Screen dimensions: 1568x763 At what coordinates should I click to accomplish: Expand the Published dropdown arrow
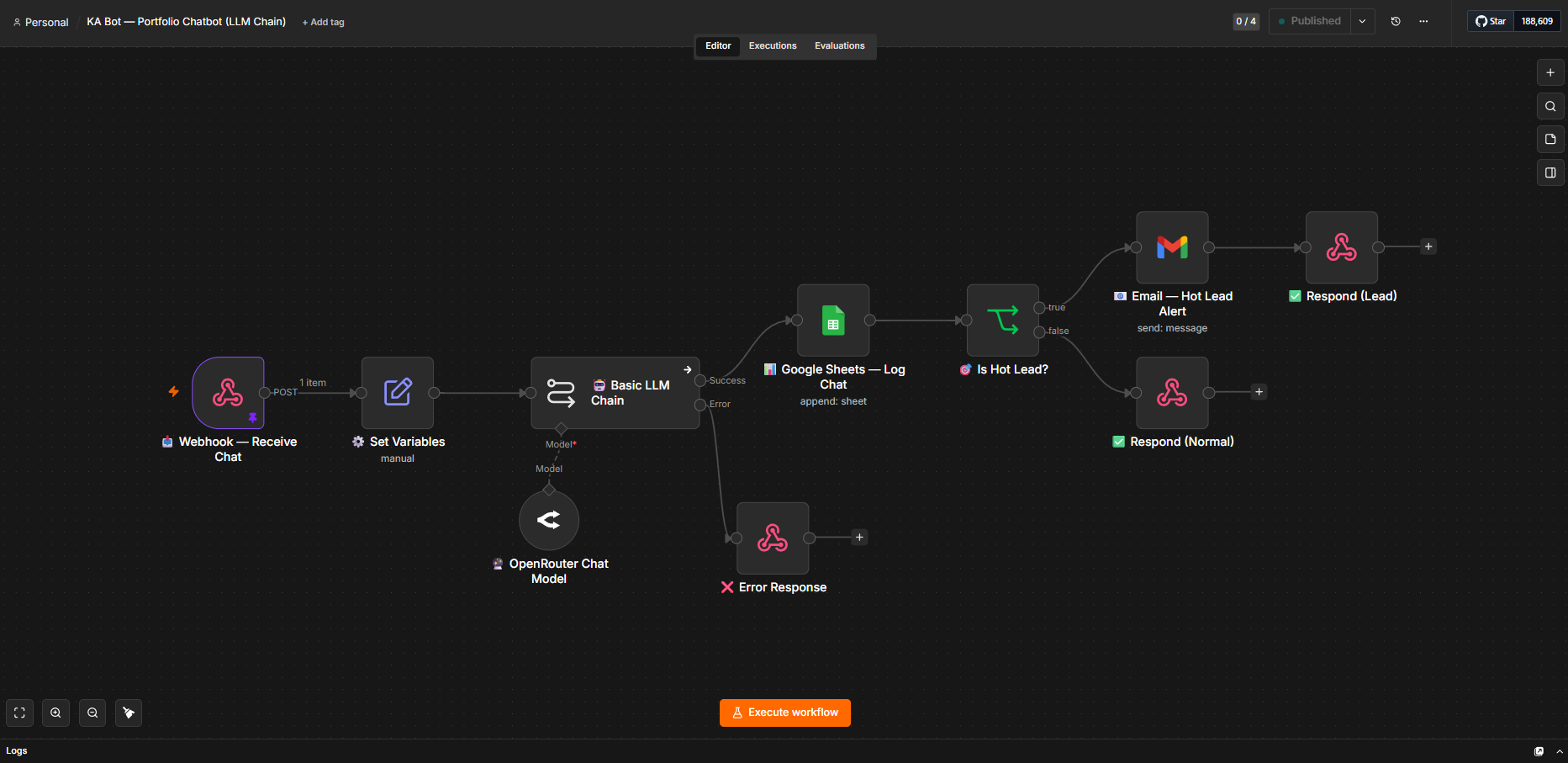point(1362,21)
